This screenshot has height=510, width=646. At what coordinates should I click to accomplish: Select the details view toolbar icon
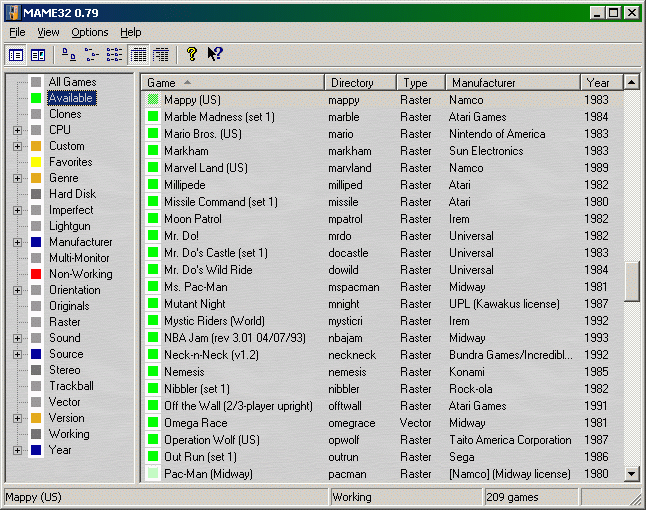[139, 55]
